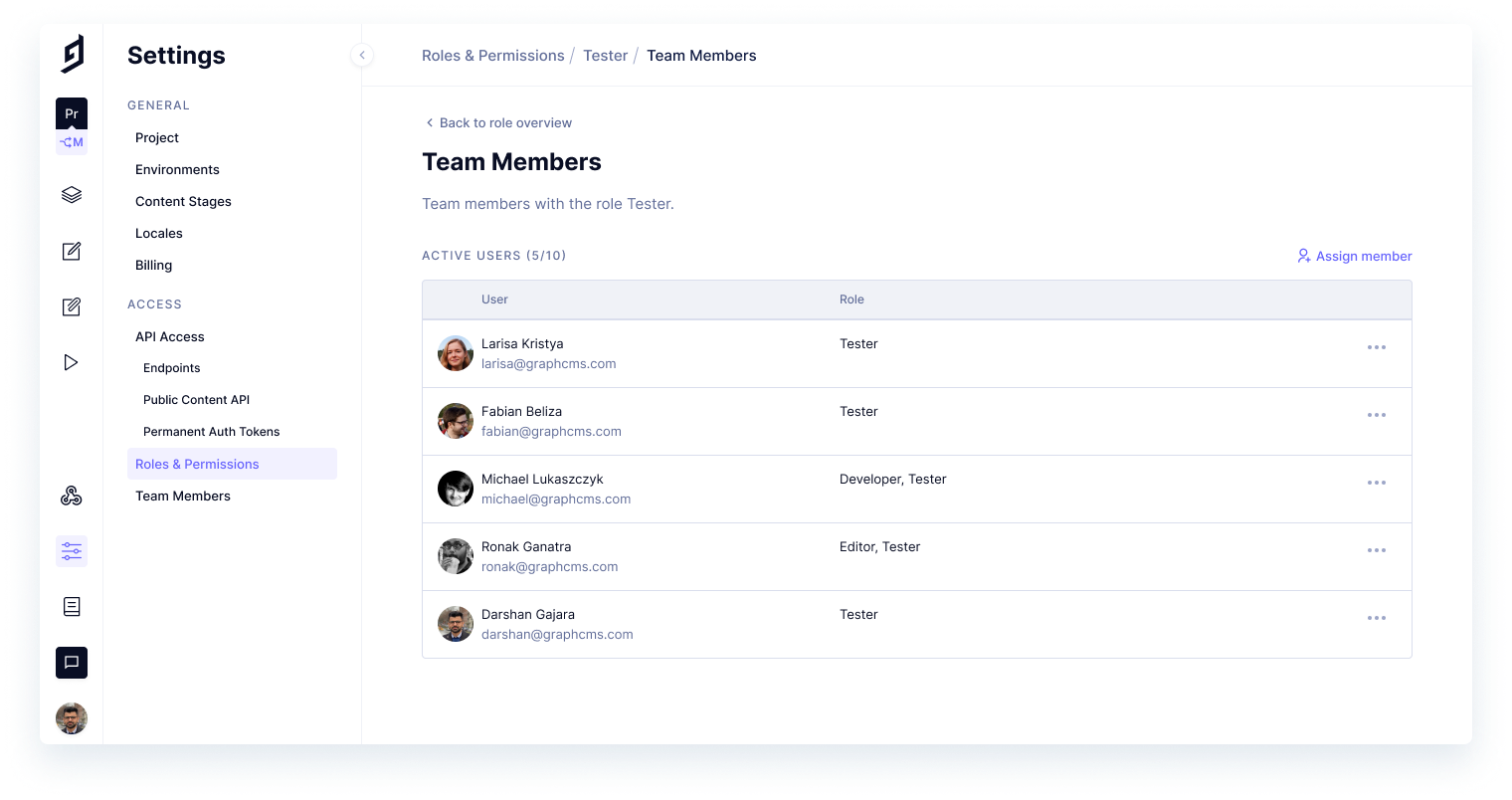Click the Active Users (5/10) label
This screenshot has height=800, width=1512.
point(494,256)
